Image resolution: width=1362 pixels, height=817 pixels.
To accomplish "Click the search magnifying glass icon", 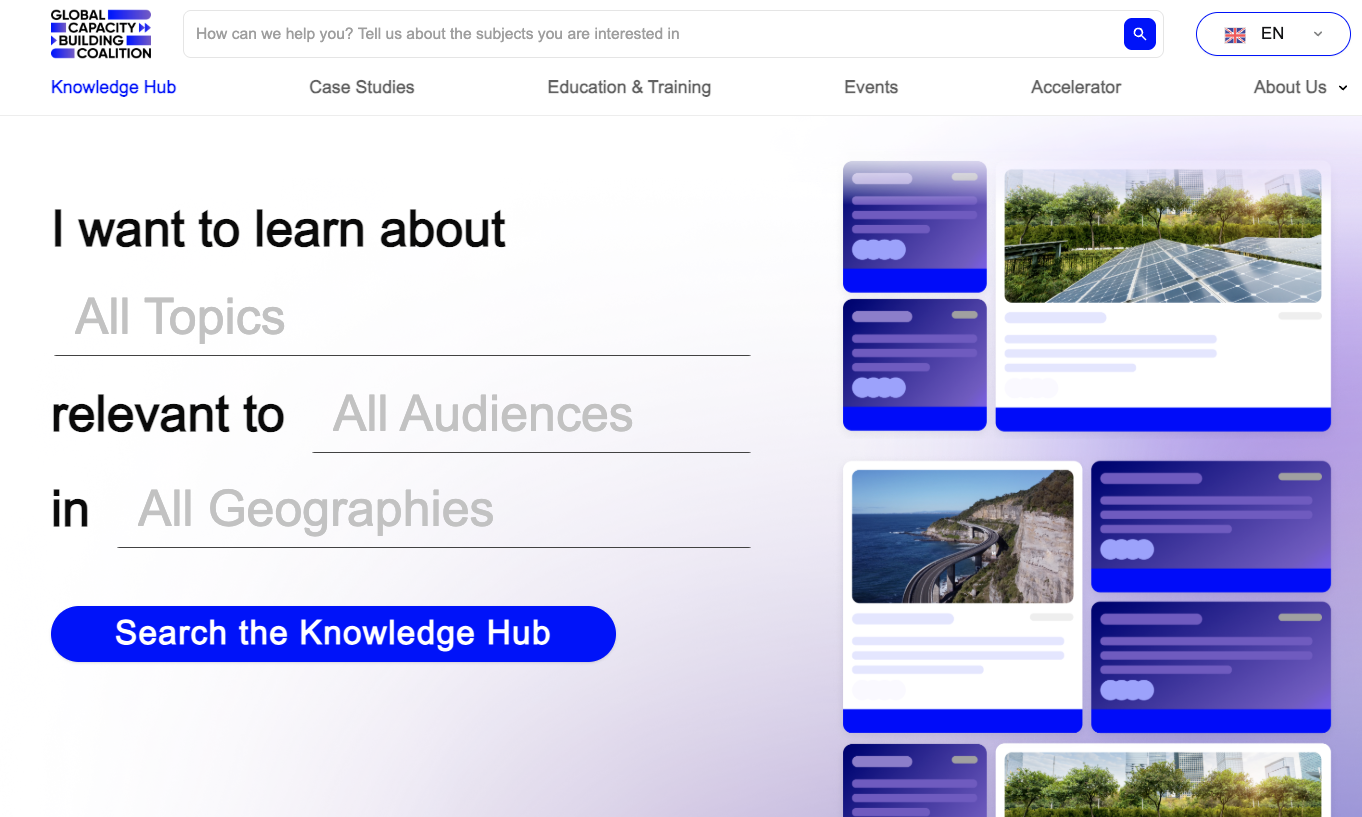I will tap(1139, 33).
